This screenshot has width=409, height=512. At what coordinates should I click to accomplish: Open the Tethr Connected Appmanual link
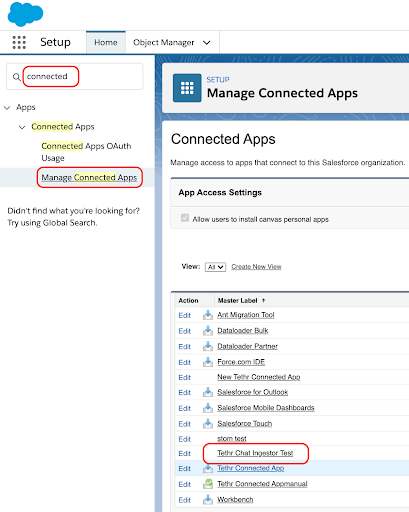pyautogui.click(x=262, y=484)
